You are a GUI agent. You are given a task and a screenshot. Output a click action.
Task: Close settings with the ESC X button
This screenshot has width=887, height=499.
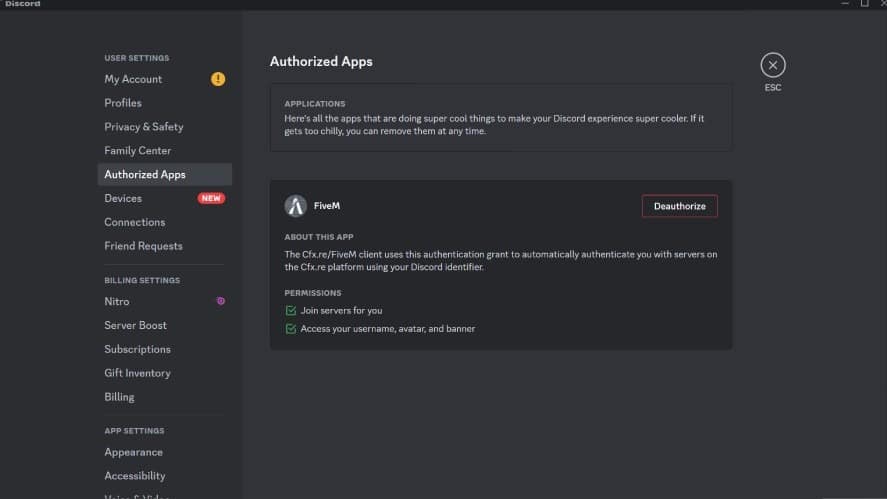point(773,65)
